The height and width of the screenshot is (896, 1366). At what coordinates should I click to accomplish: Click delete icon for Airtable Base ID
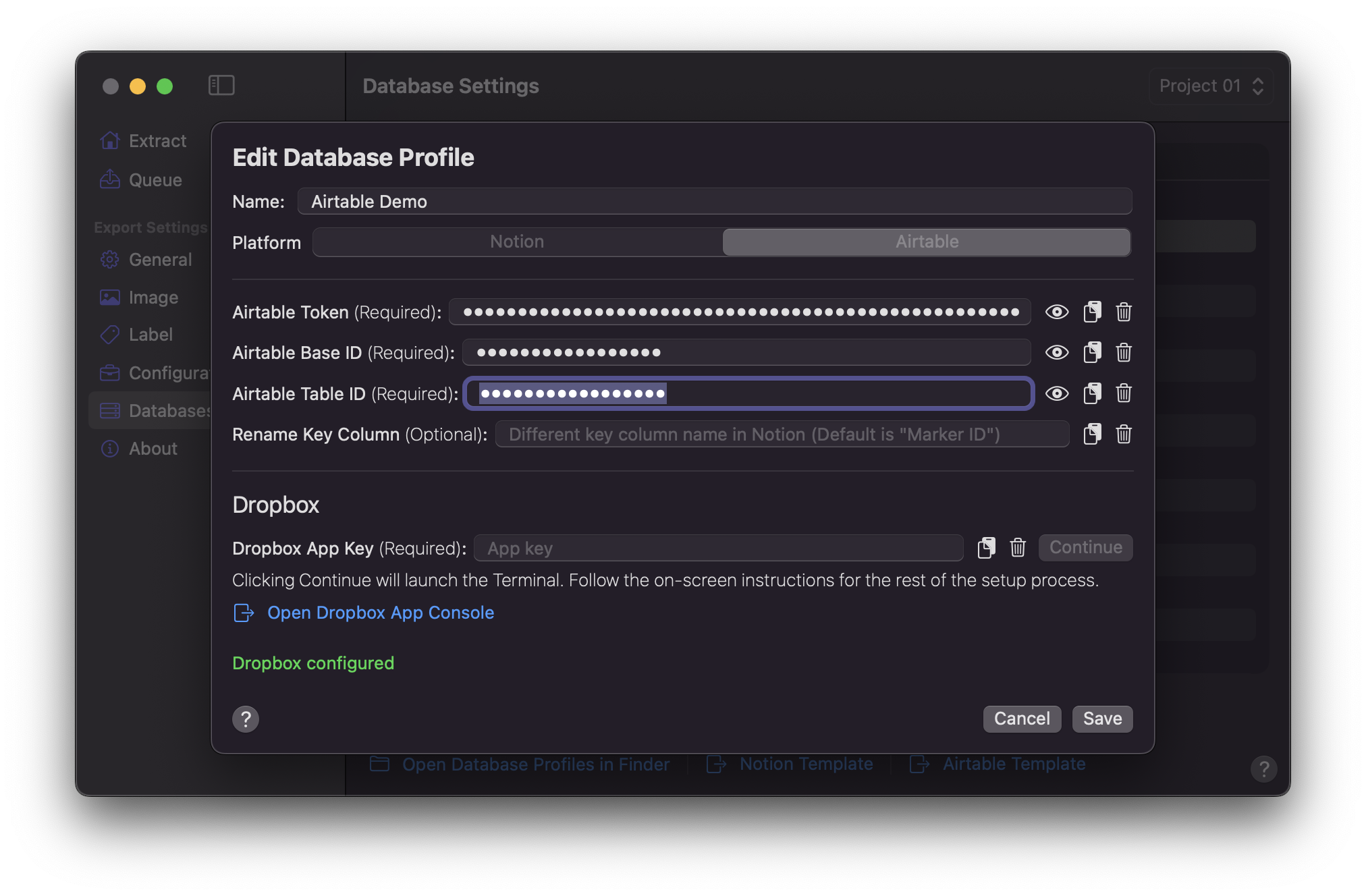(1124, 352)
